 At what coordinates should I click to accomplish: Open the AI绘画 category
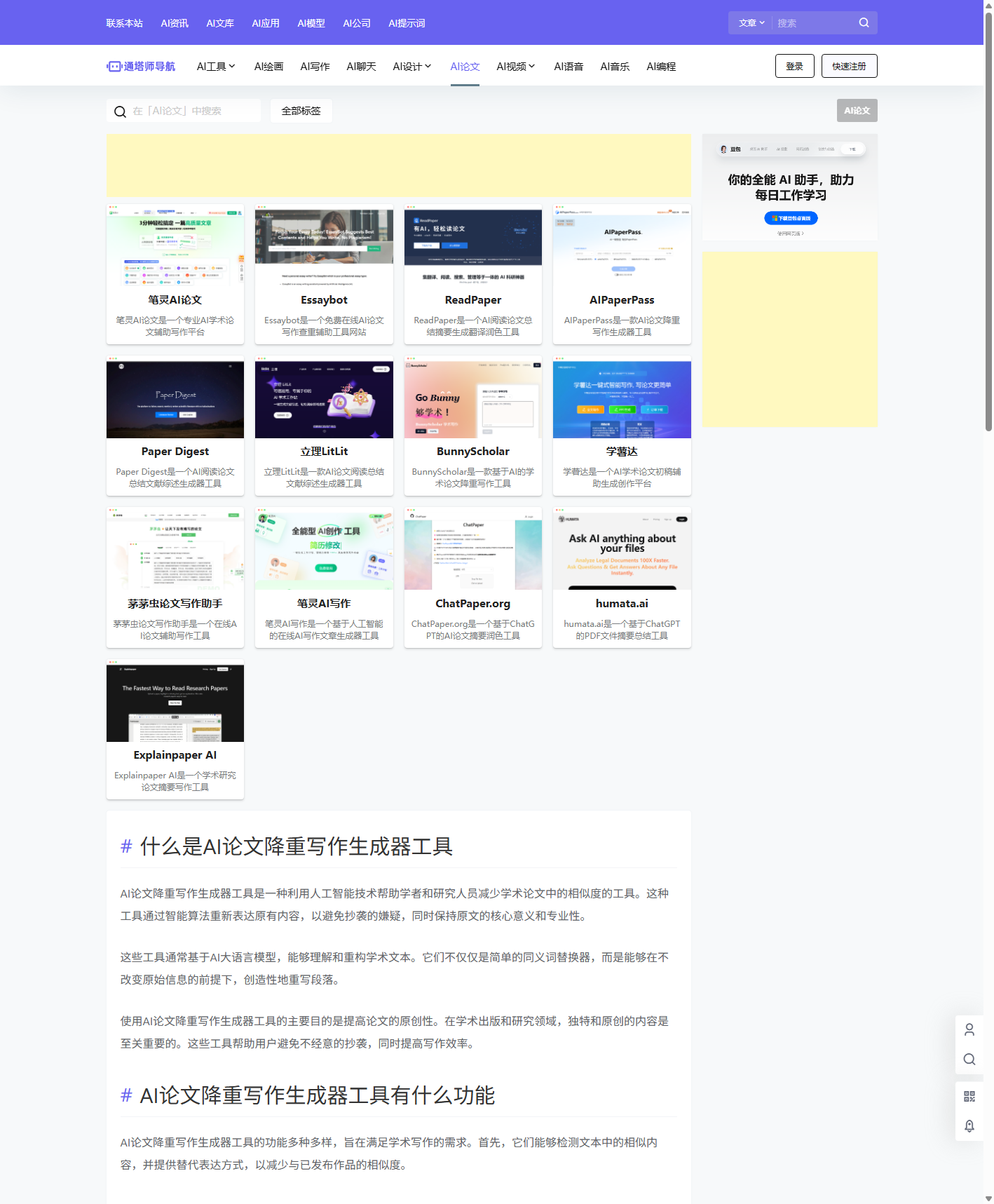(268, 66)
